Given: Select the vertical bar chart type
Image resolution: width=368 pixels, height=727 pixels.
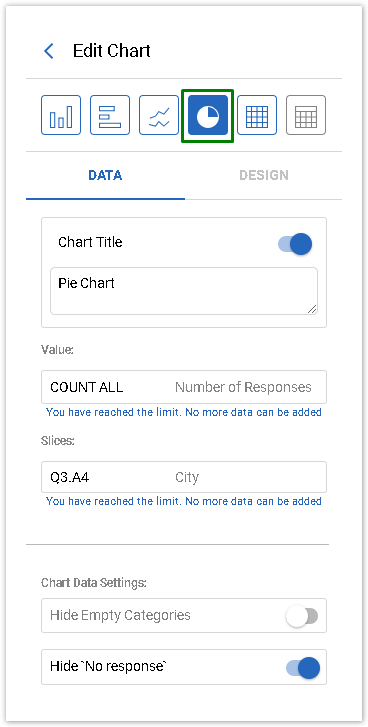Looking at the screenshot, I should pos(61,115).
